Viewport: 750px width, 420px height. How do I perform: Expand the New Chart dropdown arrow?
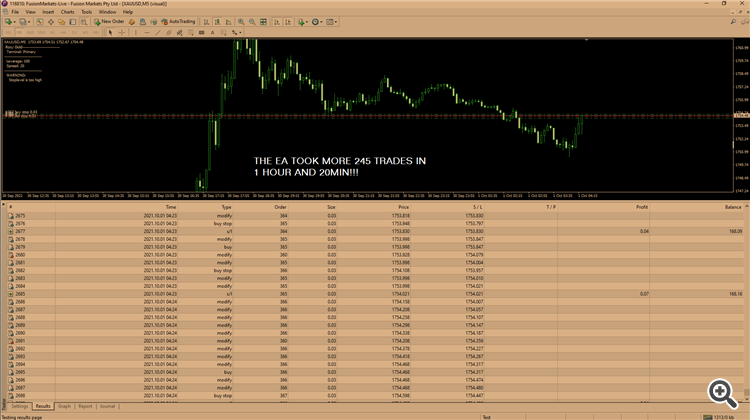[x=14, y=22]
